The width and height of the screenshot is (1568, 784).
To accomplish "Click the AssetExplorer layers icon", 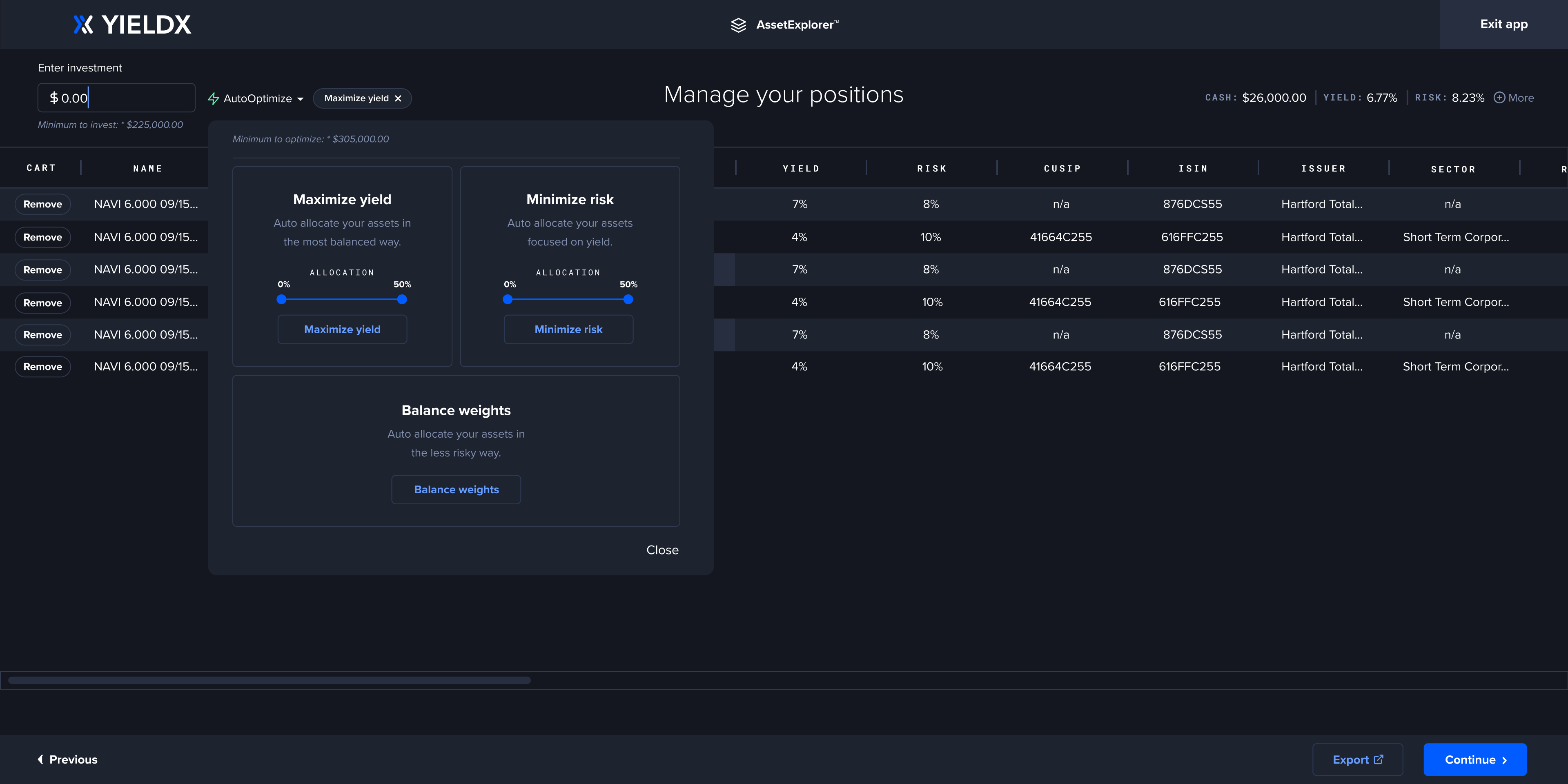I will pos(738,25).
